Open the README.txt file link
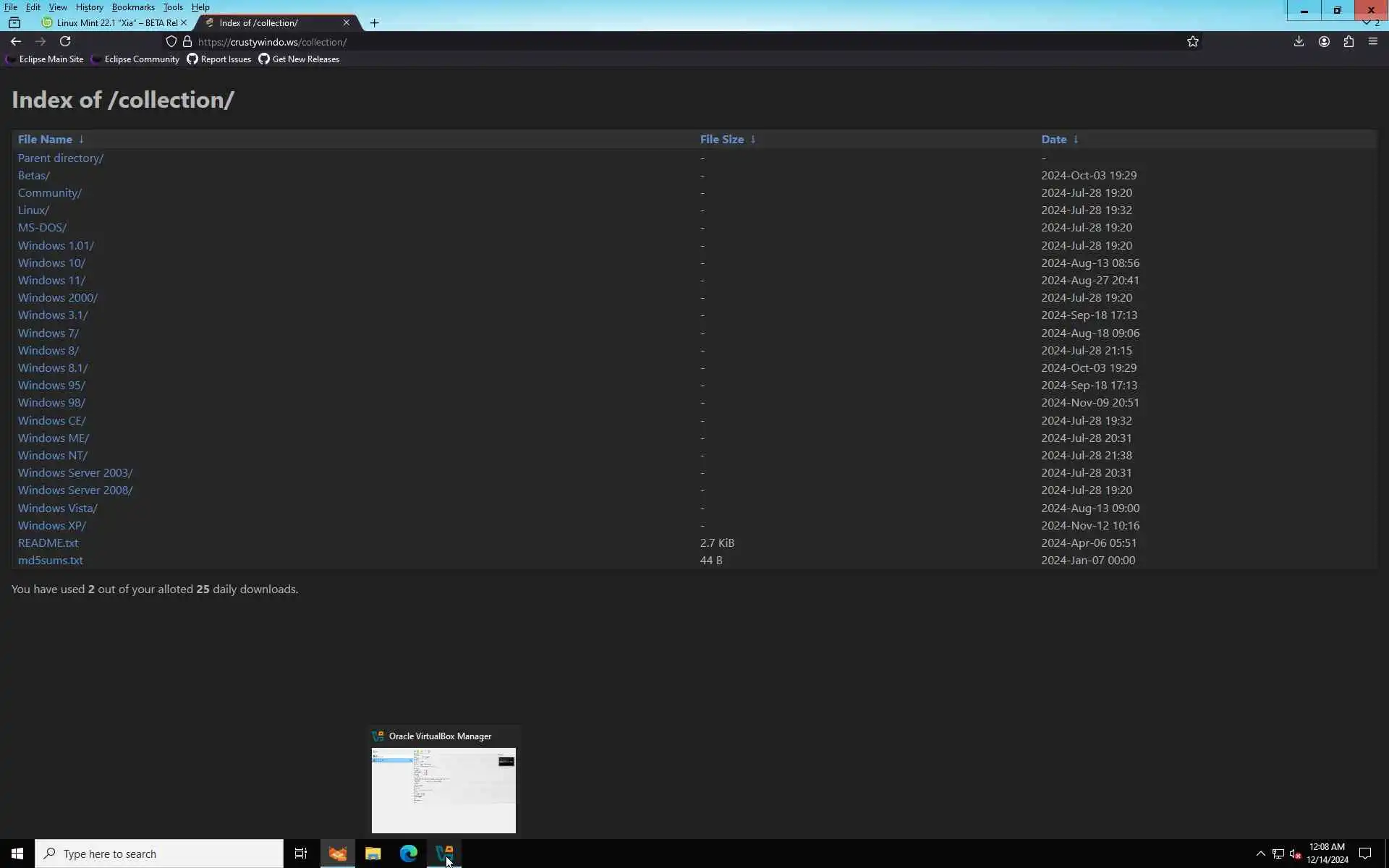The width and height of the screenshot is (1389, 868). pos(48,543)
